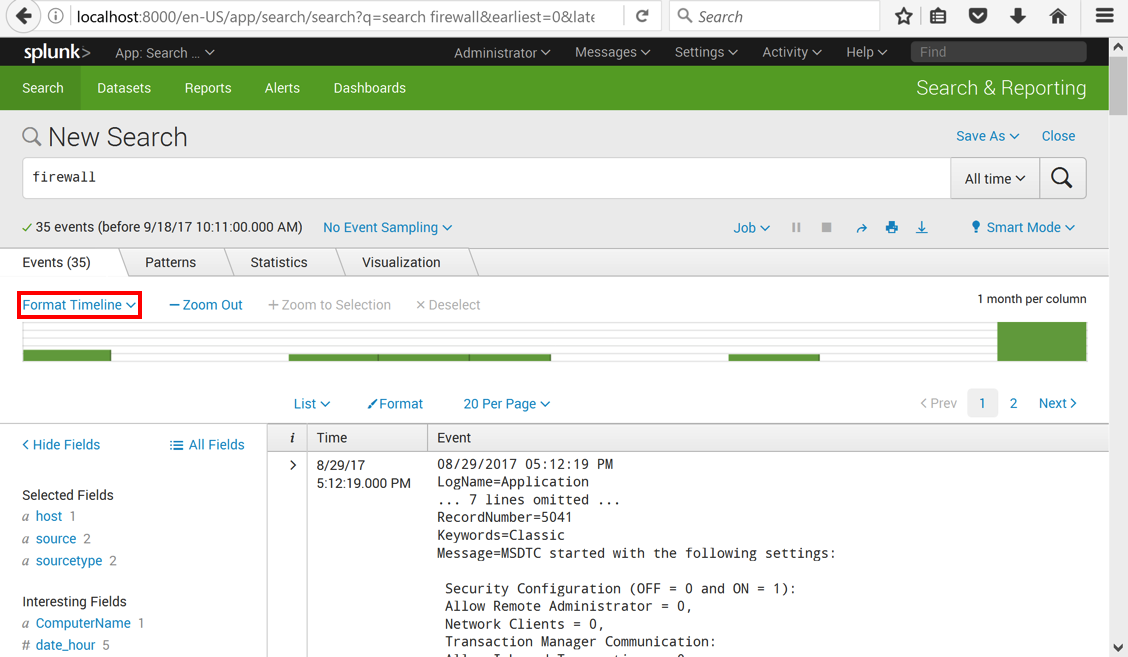Open All Fields list
Screen dimensions: 1128x657
pos(207,445)
